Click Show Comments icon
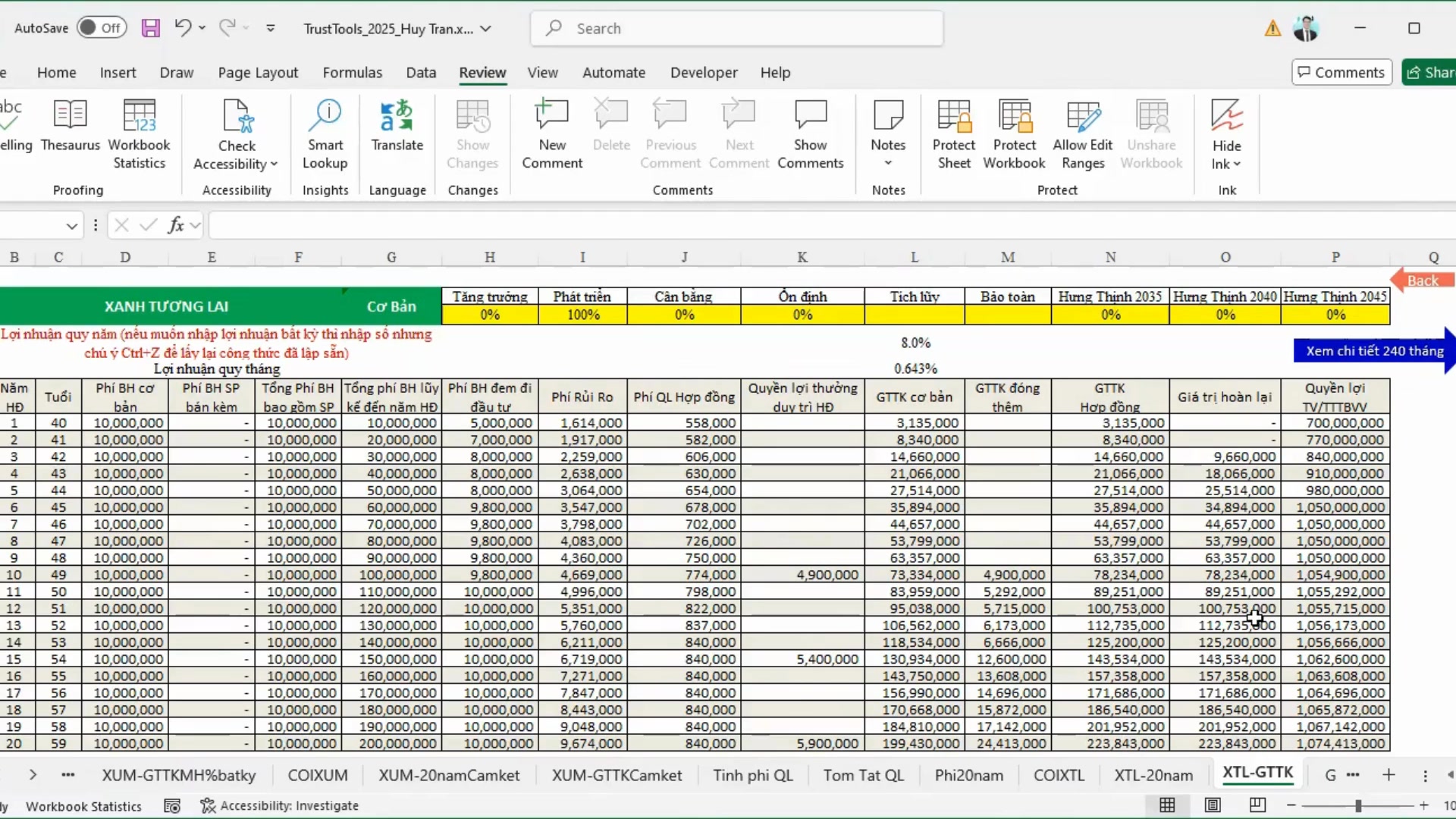The height and width of the screenshot is (819, 1456). pyautogui.click(x=810, y=135)
